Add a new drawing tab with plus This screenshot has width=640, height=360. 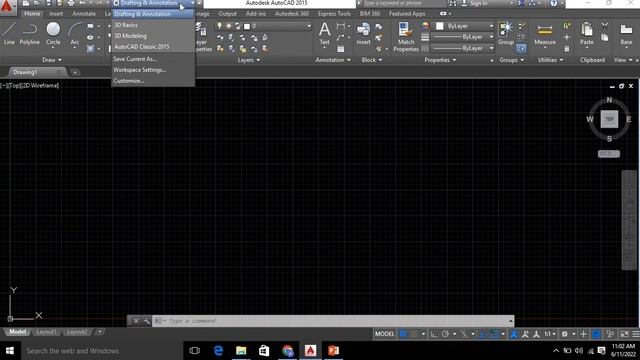pyautogui.click(x=75, y=72)
